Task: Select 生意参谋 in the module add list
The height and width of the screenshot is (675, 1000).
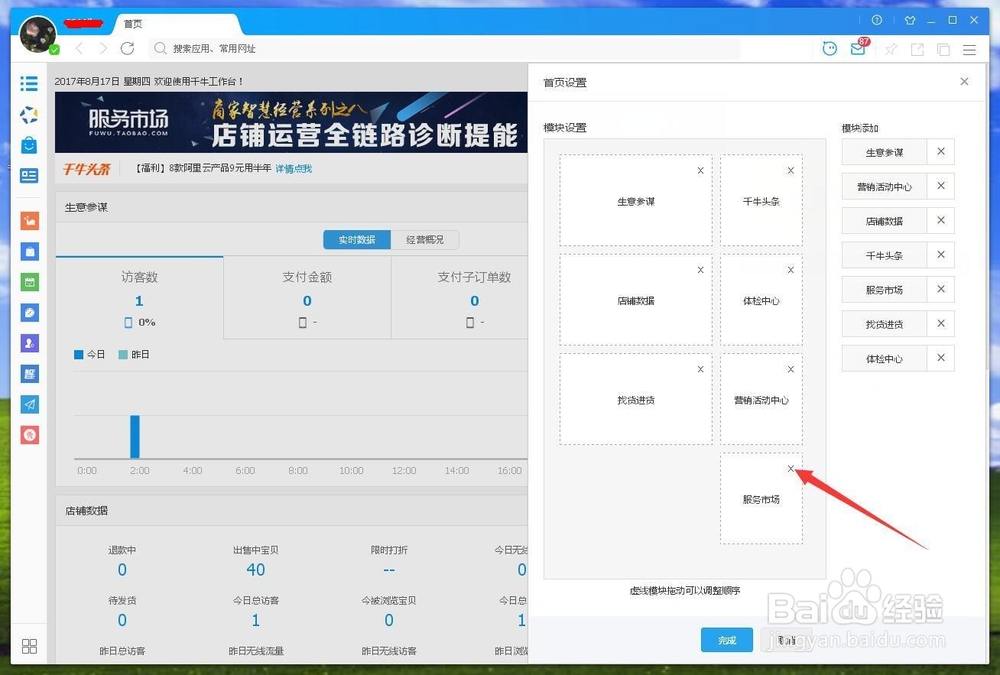Action: [x=884, y=152]
